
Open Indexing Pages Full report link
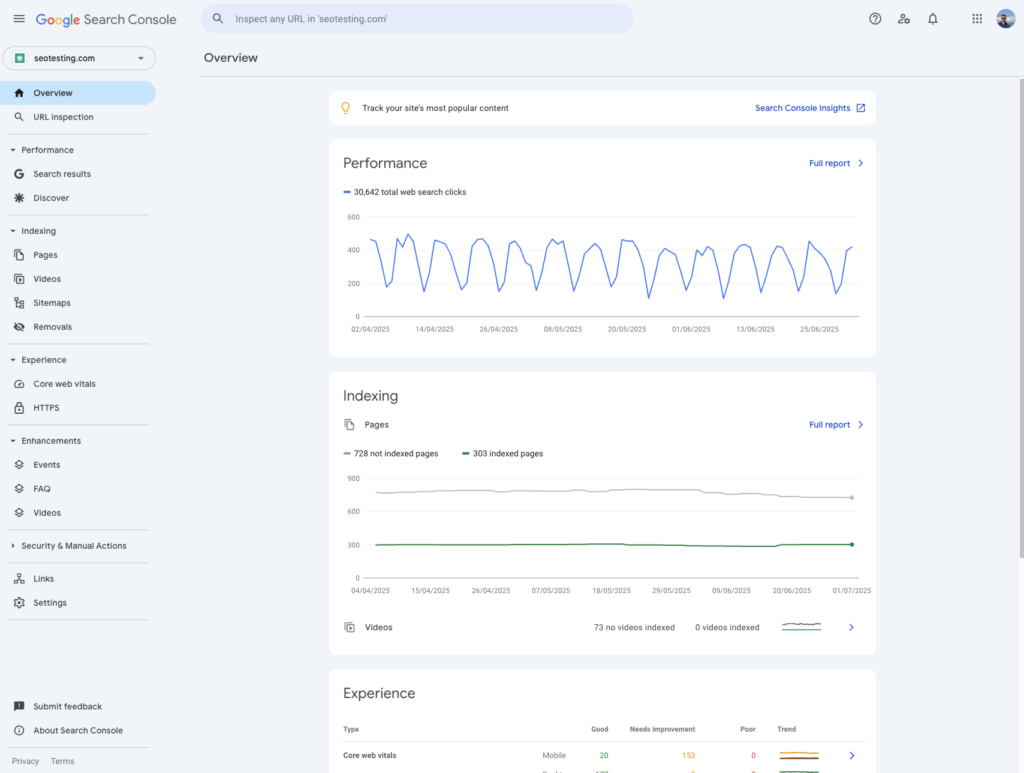[829, 424]
